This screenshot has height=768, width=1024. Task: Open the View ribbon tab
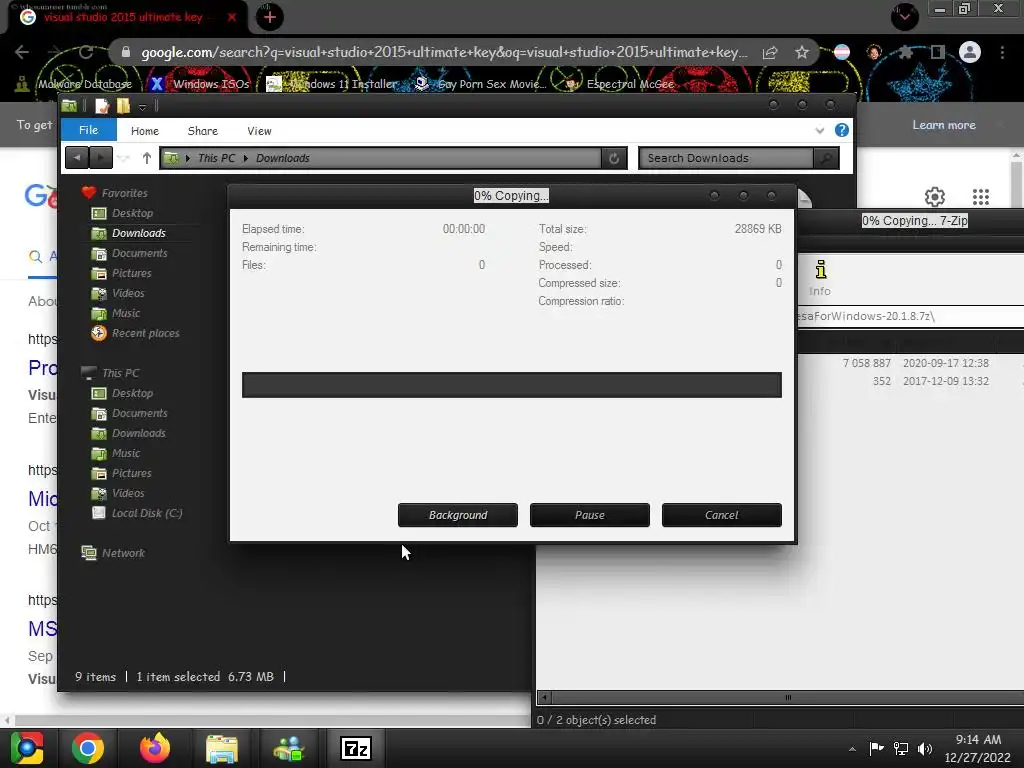click(259, 131)
